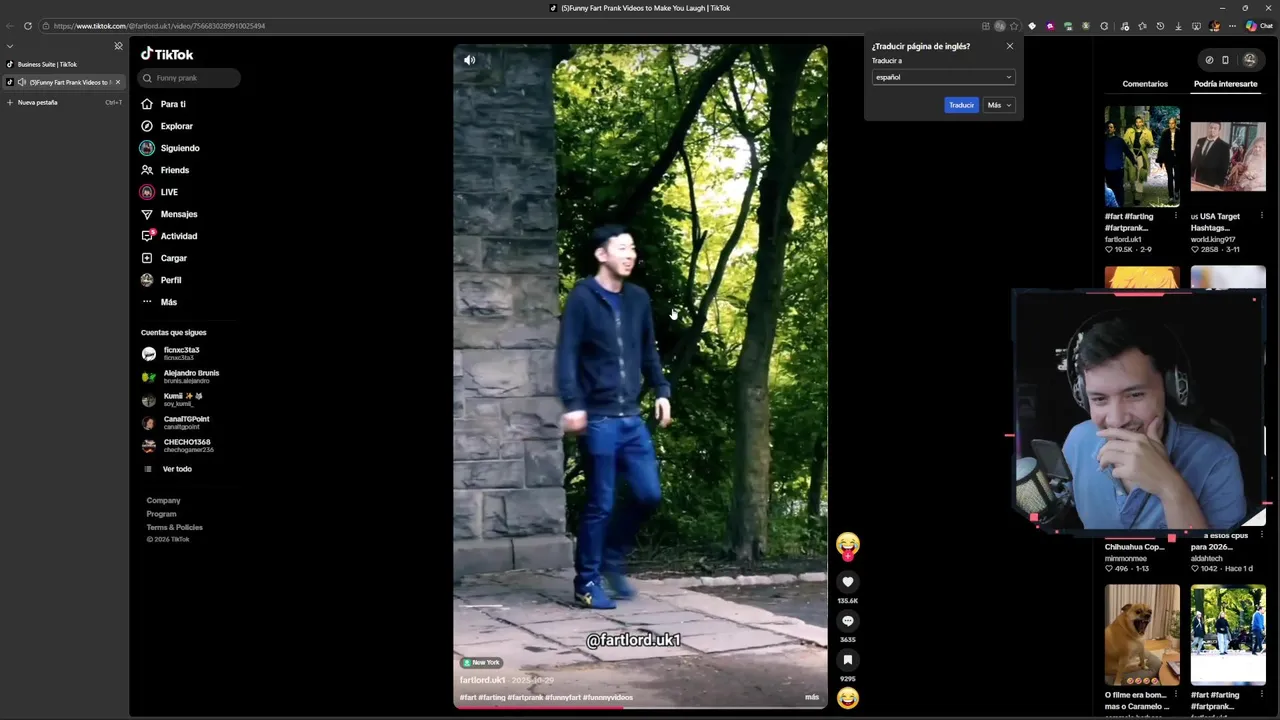The width and height of the screenshot is (1280, 720).
Task: Open the #fart #farting 19.5K video thumbnail
Action: point(1142,156)
